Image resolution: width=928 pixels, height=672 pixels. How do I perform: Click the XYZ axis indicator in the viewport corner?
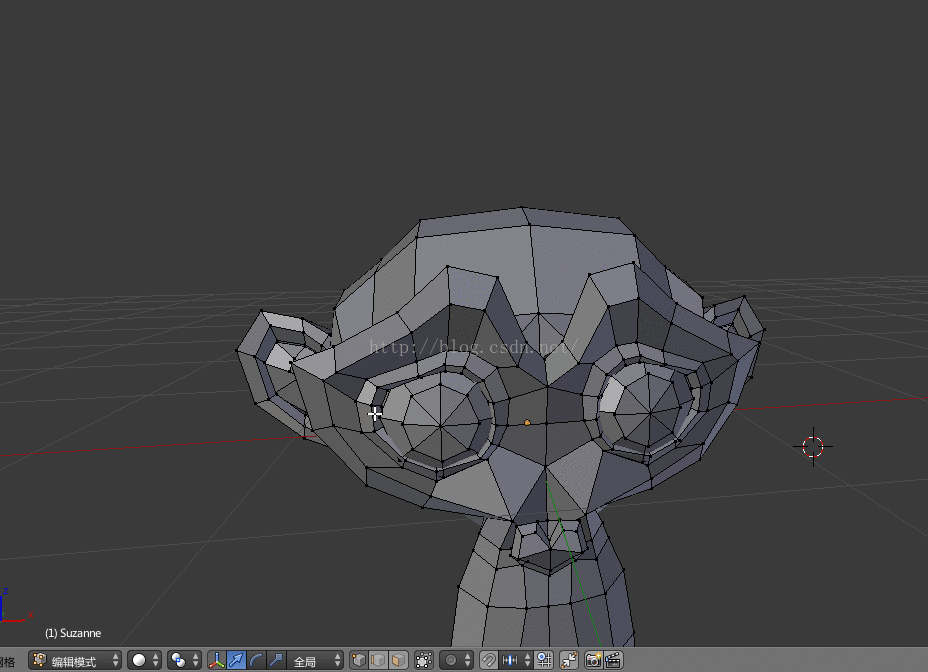(x=15, y=605)
